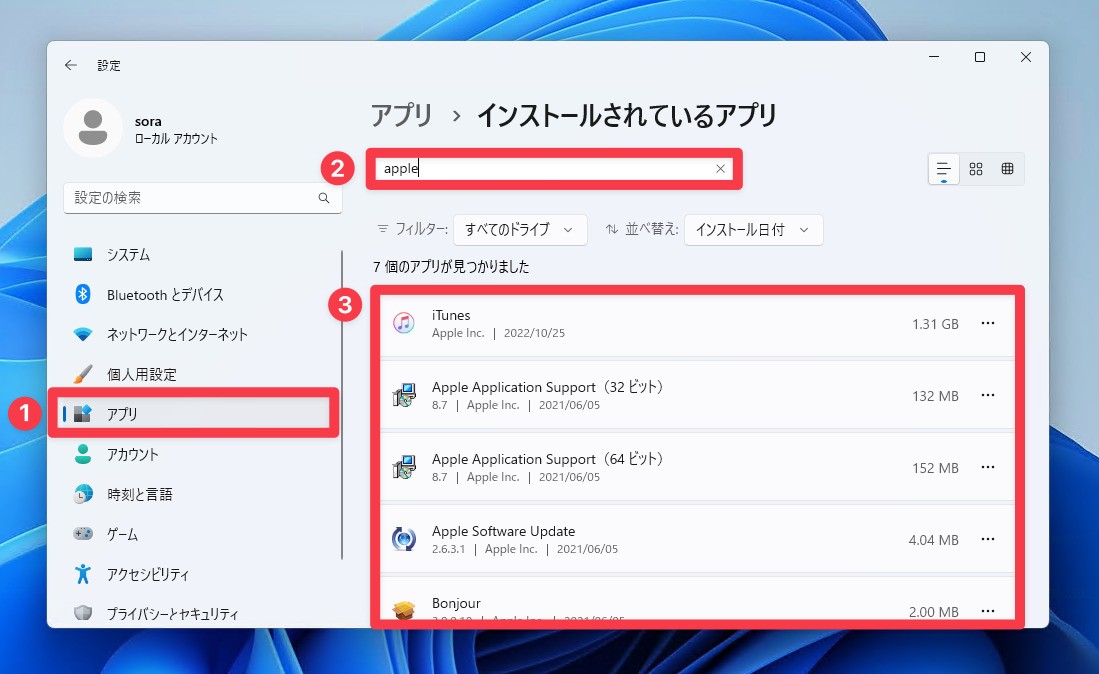
Task: Click the 1.31 GB size value
Action: (935, 324)
